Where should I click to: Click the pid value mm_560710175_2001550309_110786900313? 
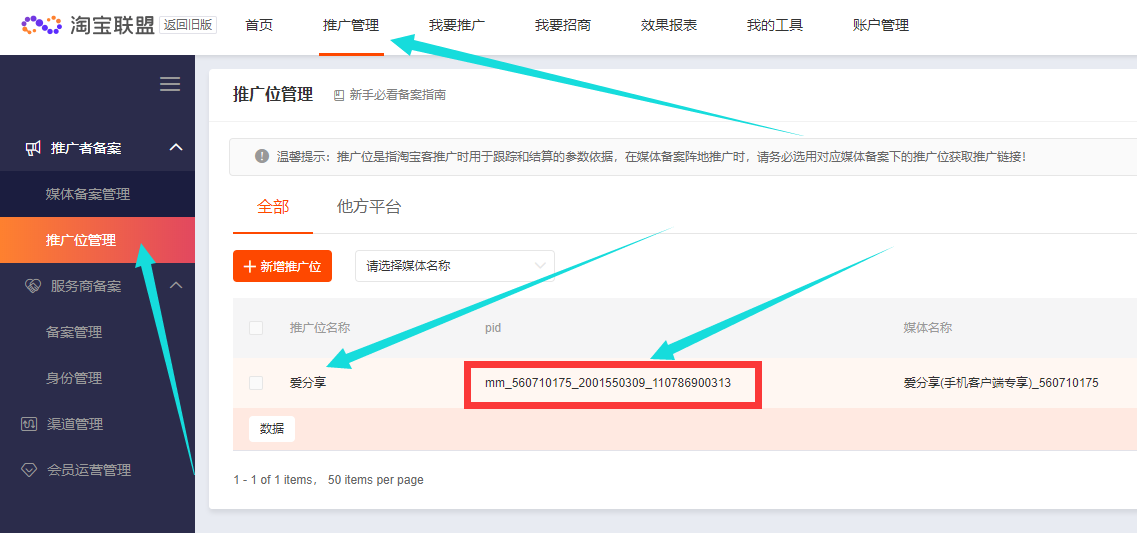coord(608,383)
